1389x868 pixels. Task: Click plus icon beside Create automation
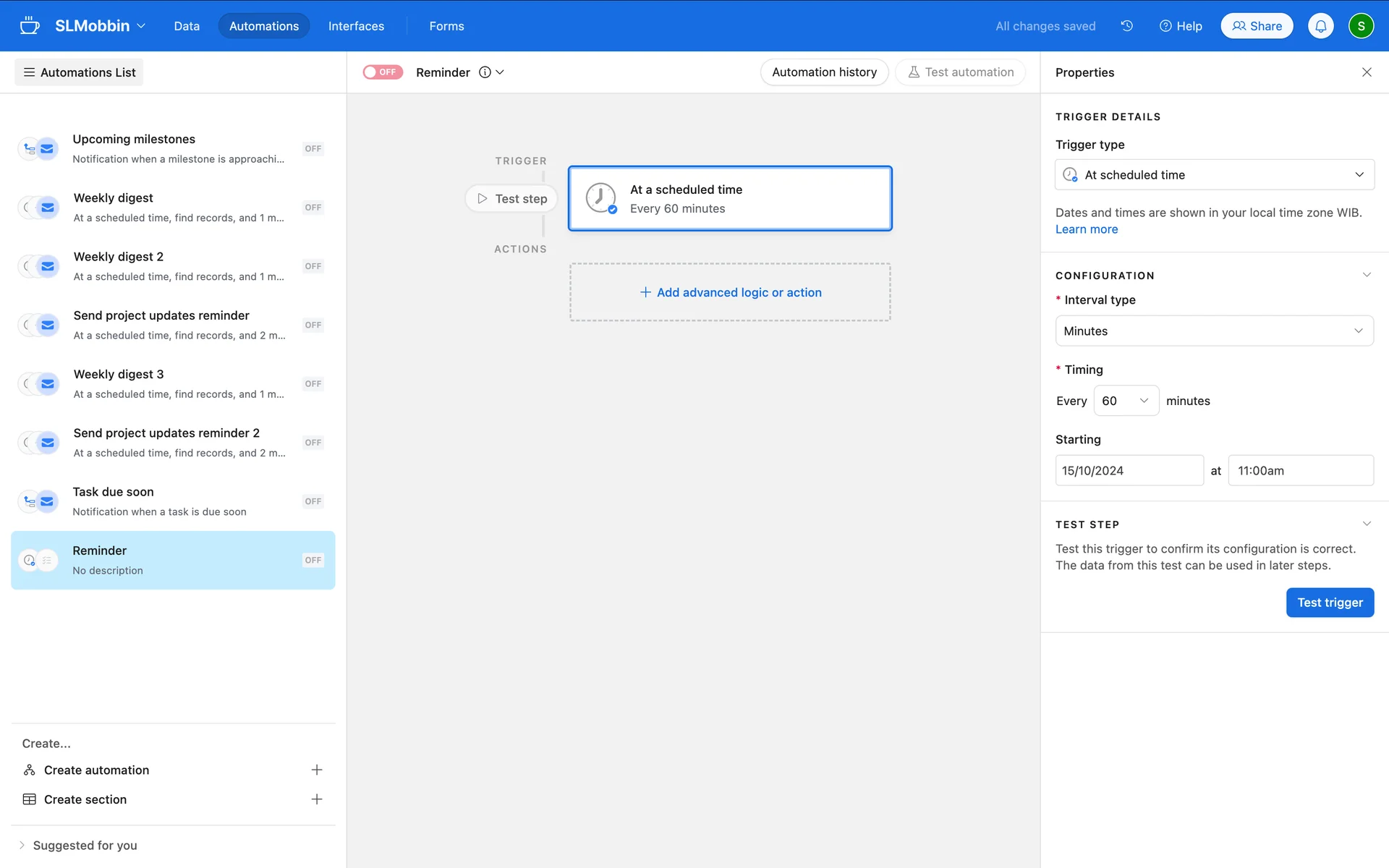click(x=316, y=770)
